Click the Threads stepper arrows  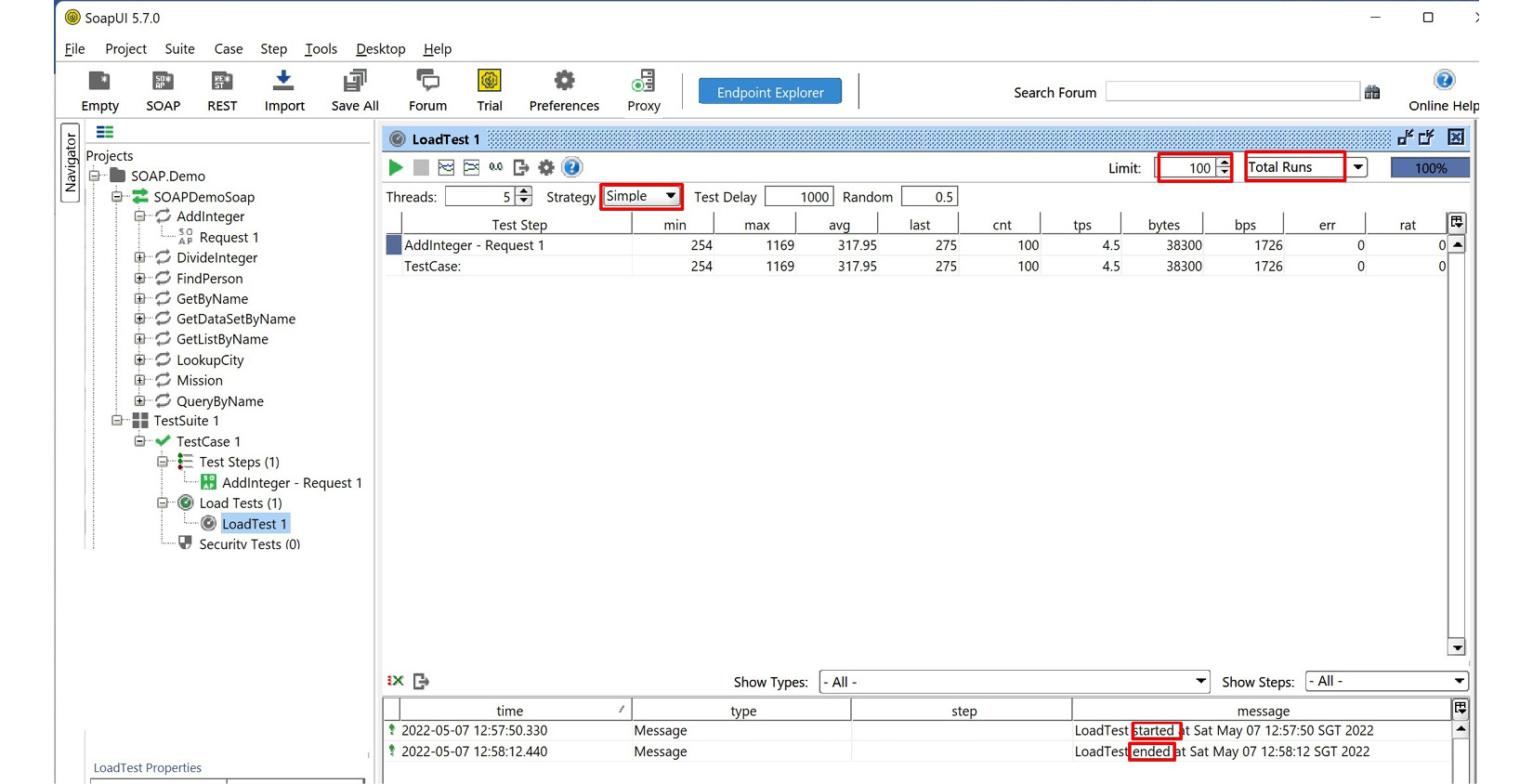tap(524, 196)
